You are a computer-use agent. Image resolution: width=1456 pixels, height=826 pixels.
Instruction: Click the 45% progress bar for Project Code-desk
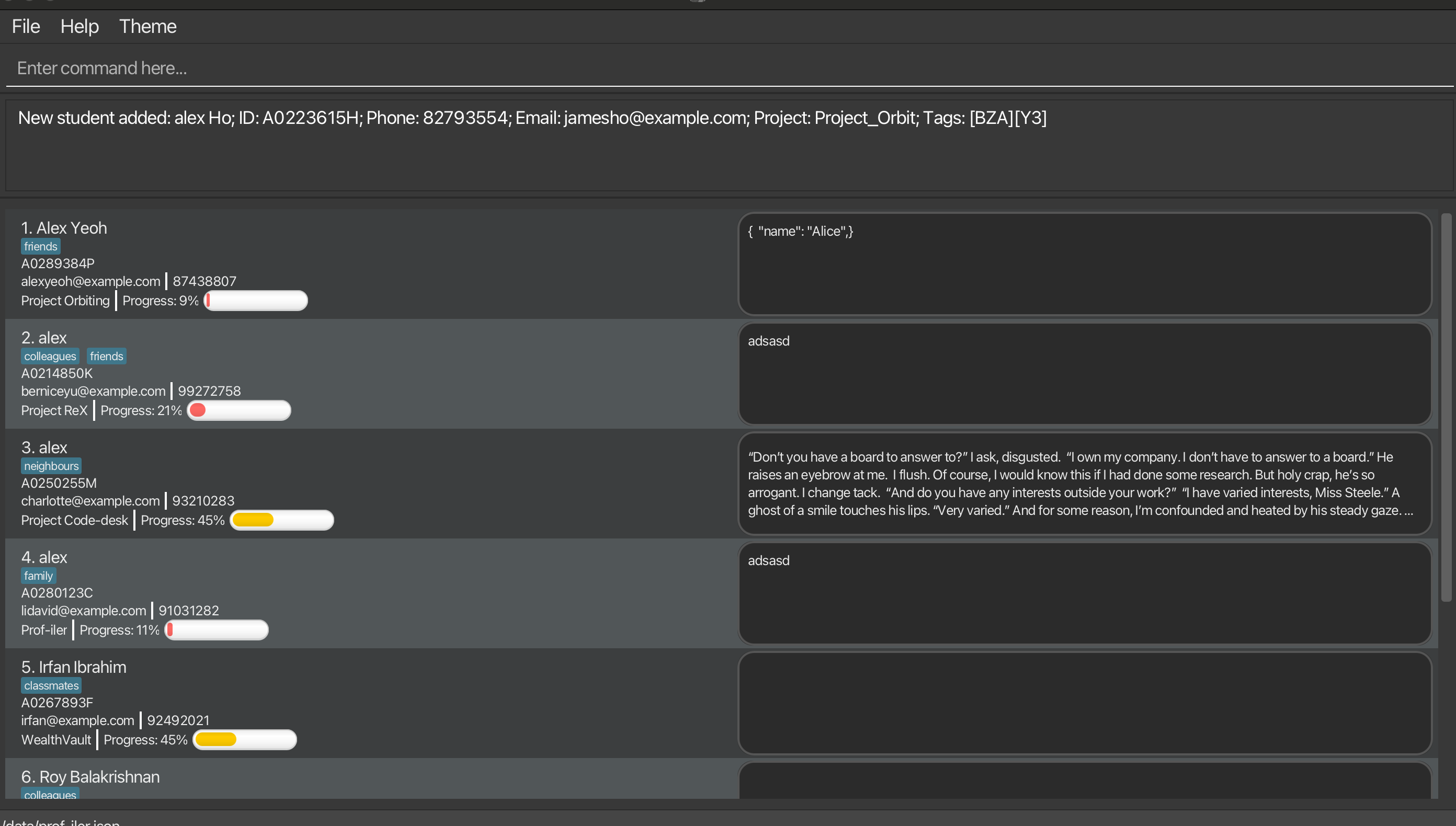[x=282, y=520]
